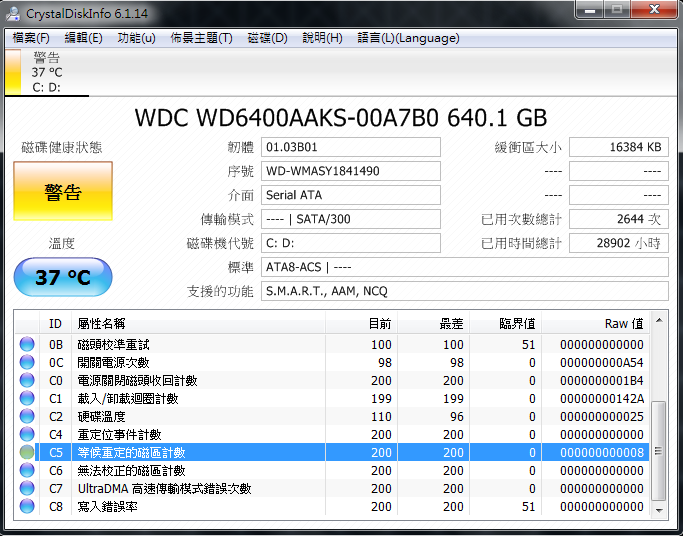Viewport: 683px width, 536px height.
Task: Click the status orb in row 0C
Action: pos(27,362)
